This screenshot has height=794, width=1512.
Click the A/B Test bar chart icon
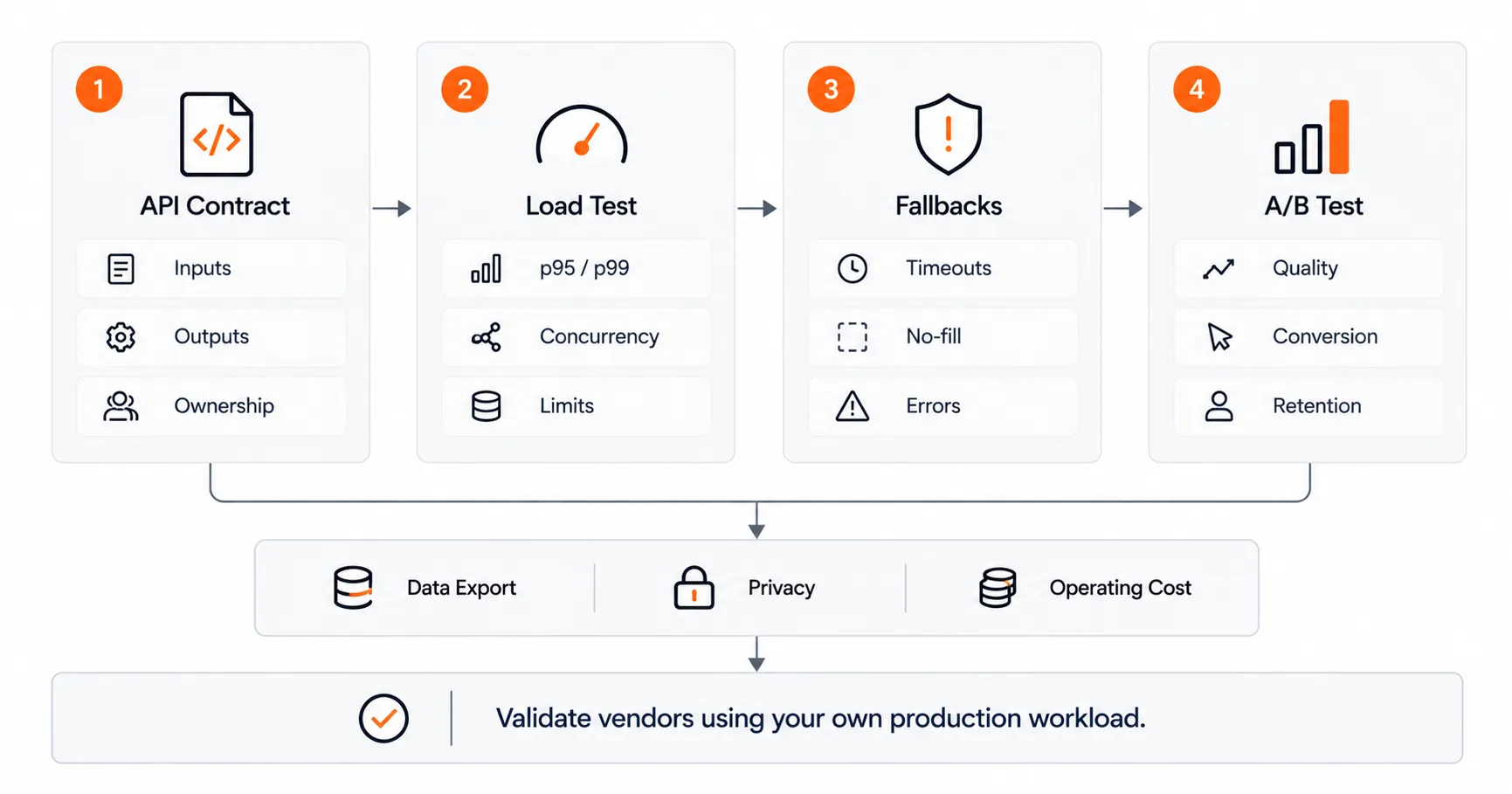pyautogui.click(x=1312, y=137)
